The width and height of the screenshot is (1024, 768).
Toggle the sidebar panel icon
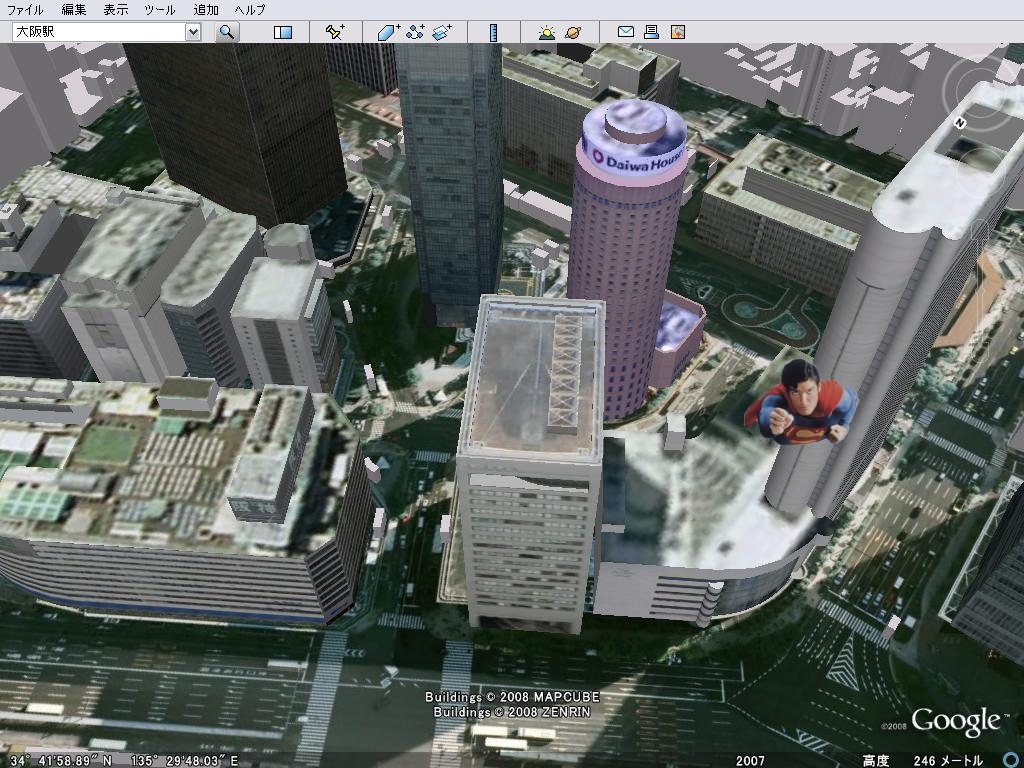pos(283,32)
